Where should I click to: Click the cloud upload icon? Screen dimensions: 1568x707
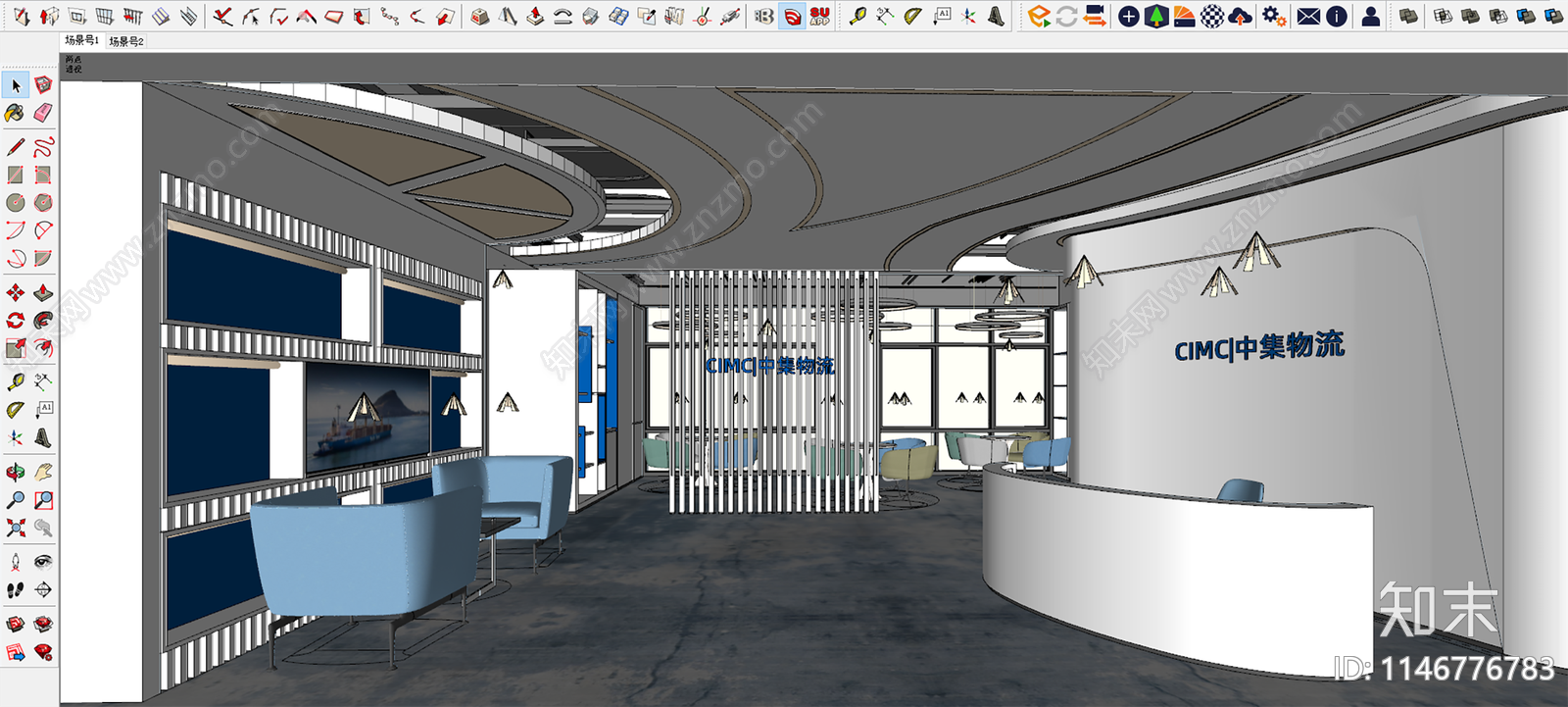[x=1240, y=16]
